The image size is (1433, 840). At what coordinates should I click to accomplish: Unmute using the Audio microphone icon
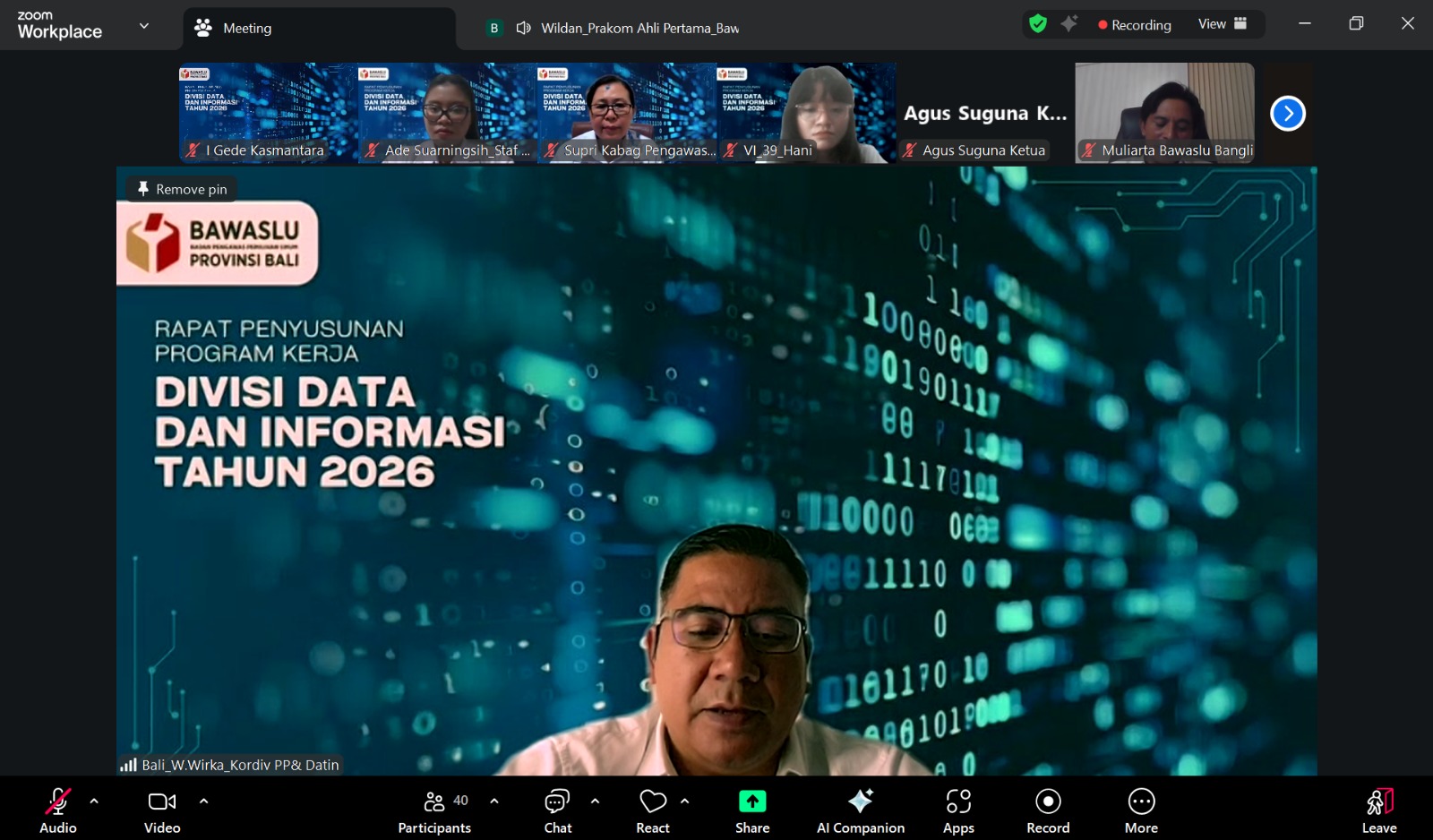tap(58, 801)
